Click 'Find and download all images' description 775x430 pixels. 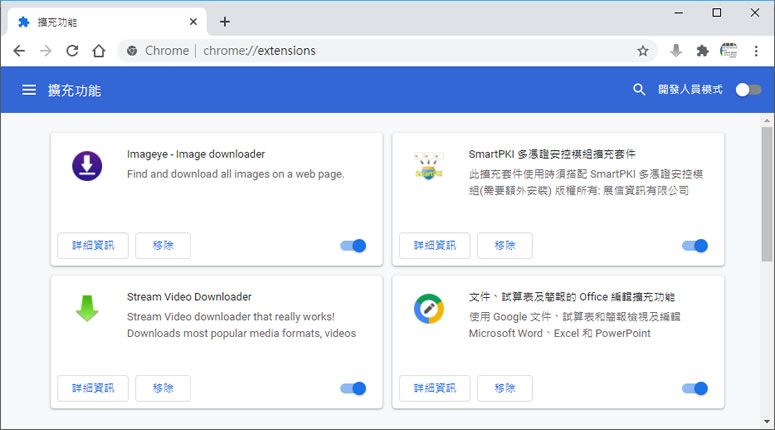(235, 174)
